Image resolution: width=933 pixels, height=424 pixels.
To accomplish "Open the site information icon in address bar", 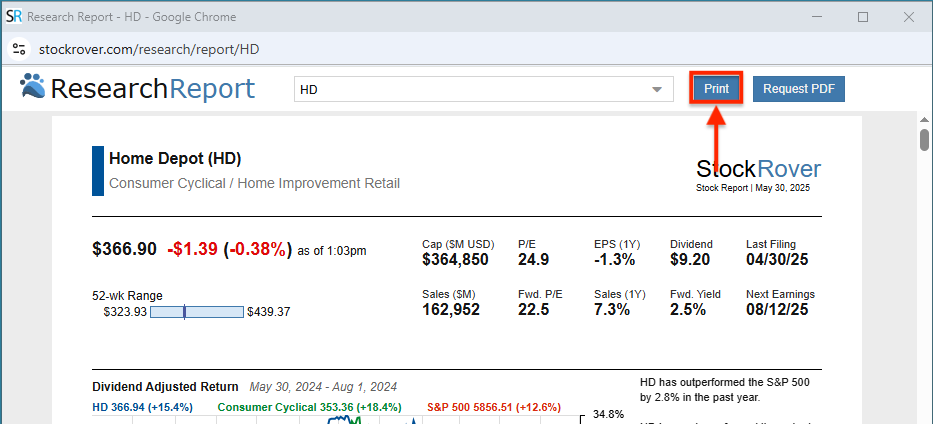I will (18, 49).
